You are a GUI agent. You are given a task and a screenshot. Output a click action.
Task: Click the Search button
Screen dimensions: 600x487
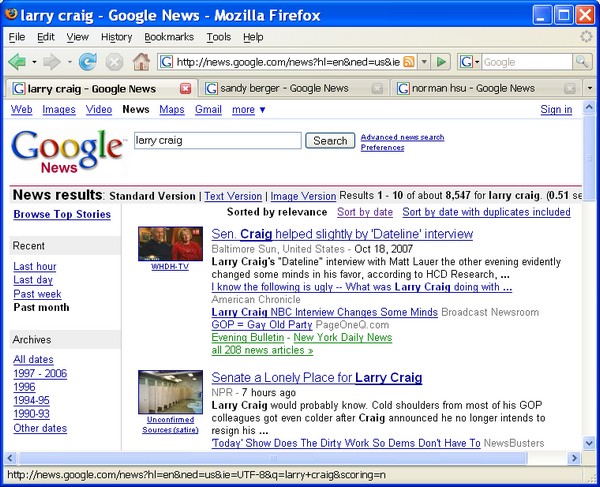coord(330,141)
